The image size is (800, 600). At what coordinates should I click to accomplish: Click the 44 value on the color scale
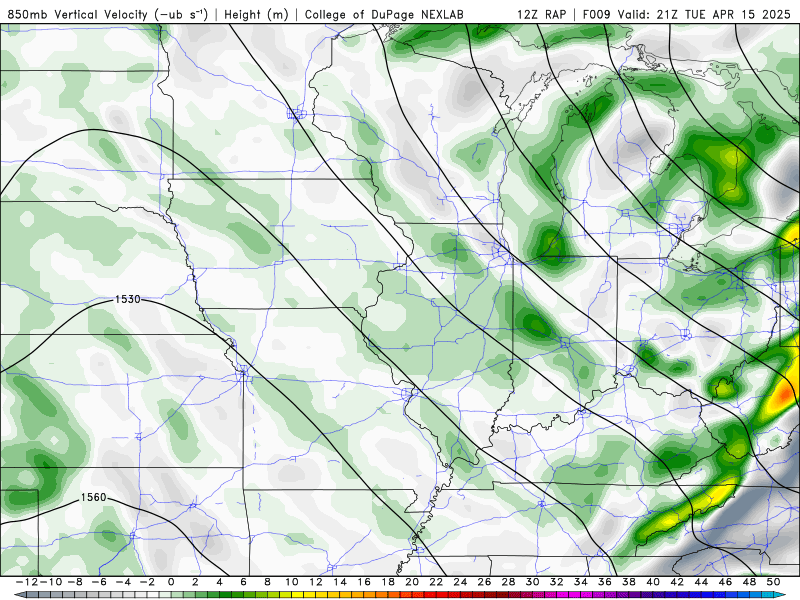701,582
